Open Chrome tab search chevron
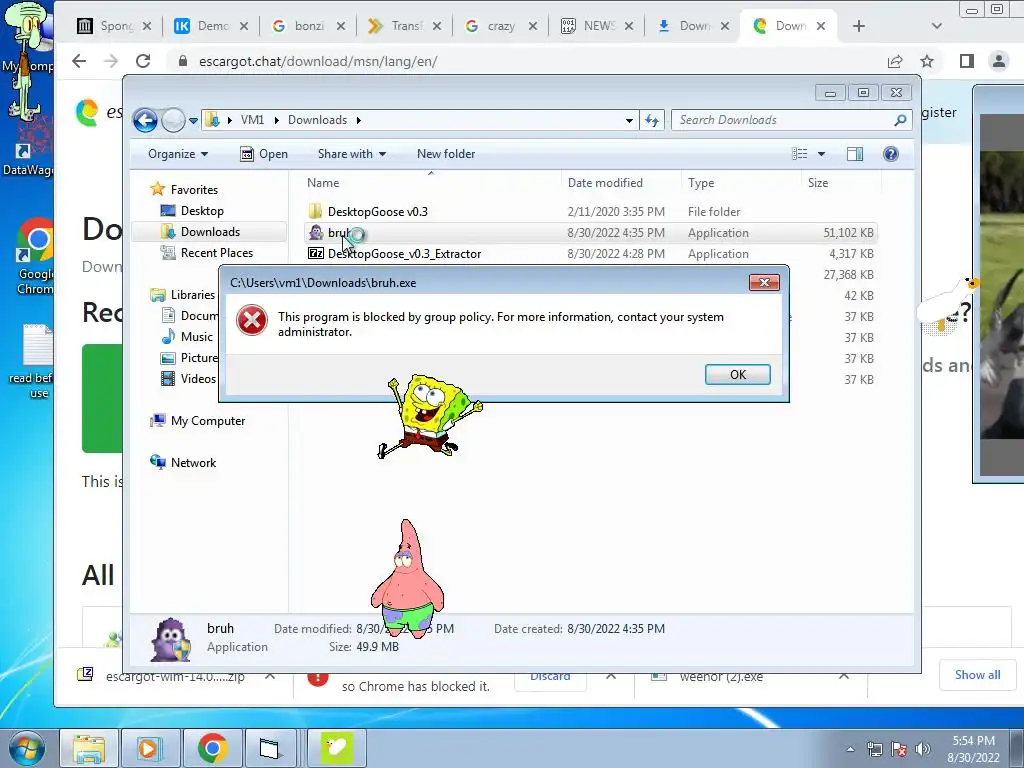The width and height of the screenshot is (1024, 768). click(x=936, y=26)
